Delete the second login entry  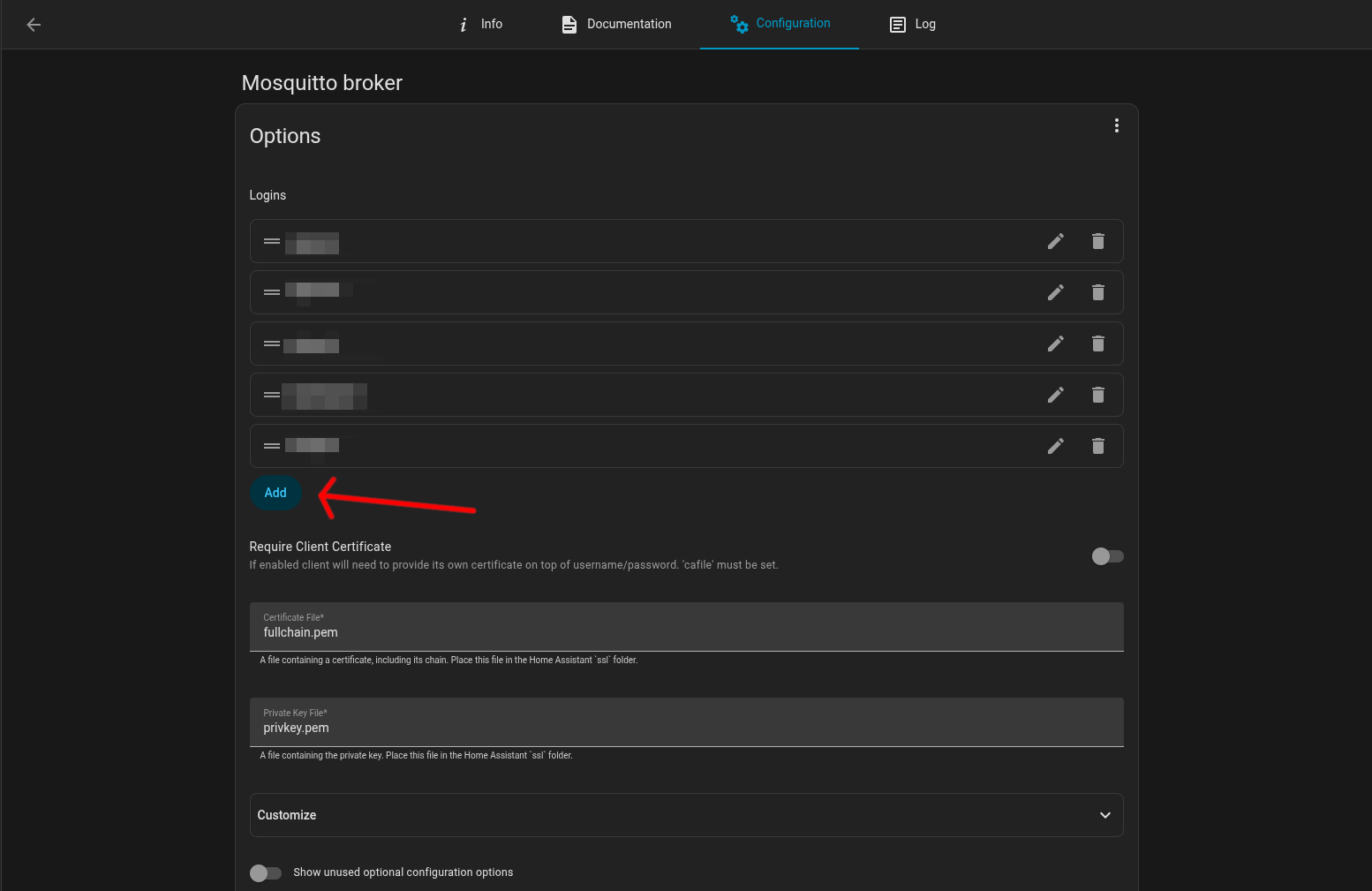pyautogui.click(x=1098, y=292)
